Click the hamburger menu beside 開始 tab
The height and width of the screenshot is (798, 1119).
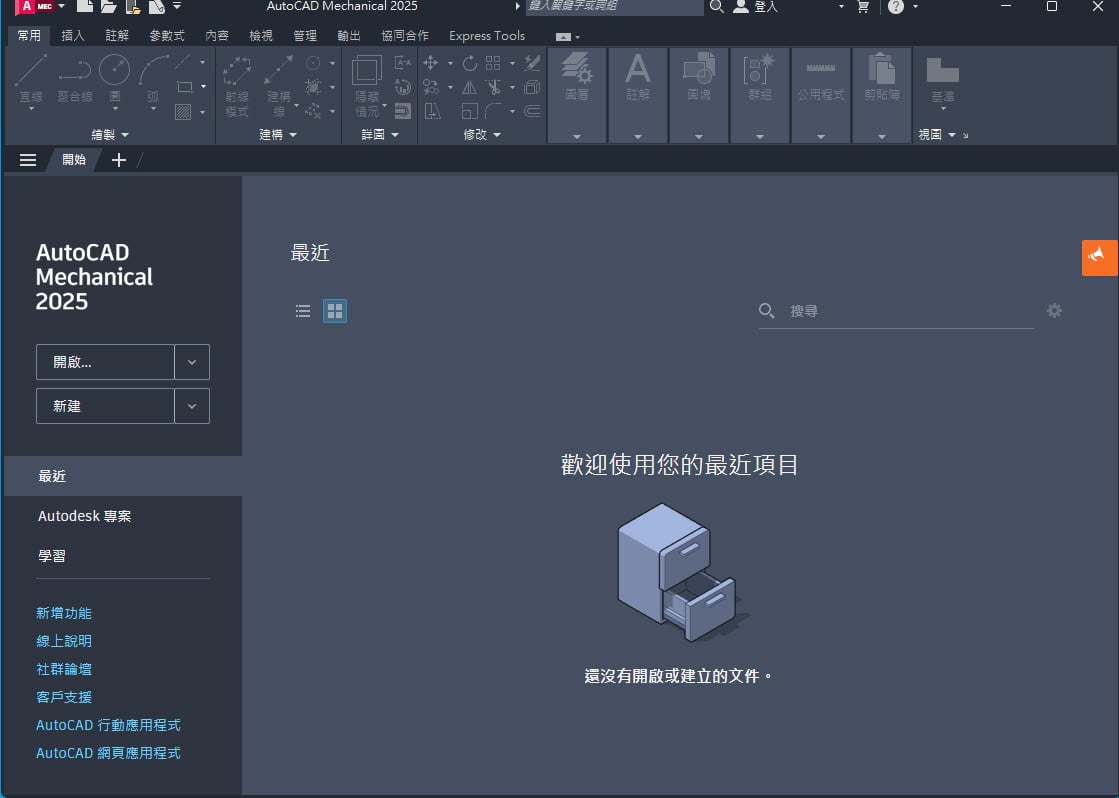point(28,160)
